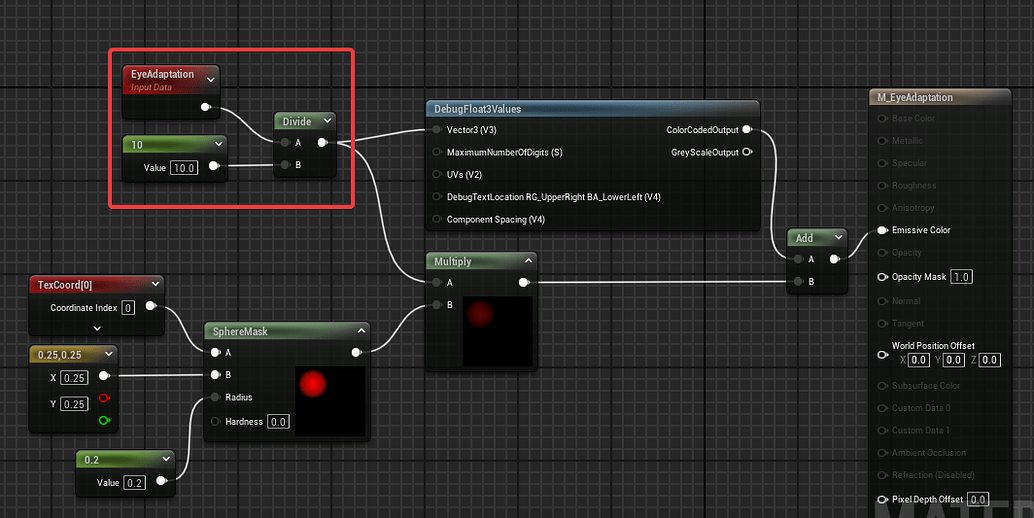Viewport: 1034px width, 518px height.
Task: Click the Emissive Color input pin
Action: pyautogui.click(x=882, y=230)
